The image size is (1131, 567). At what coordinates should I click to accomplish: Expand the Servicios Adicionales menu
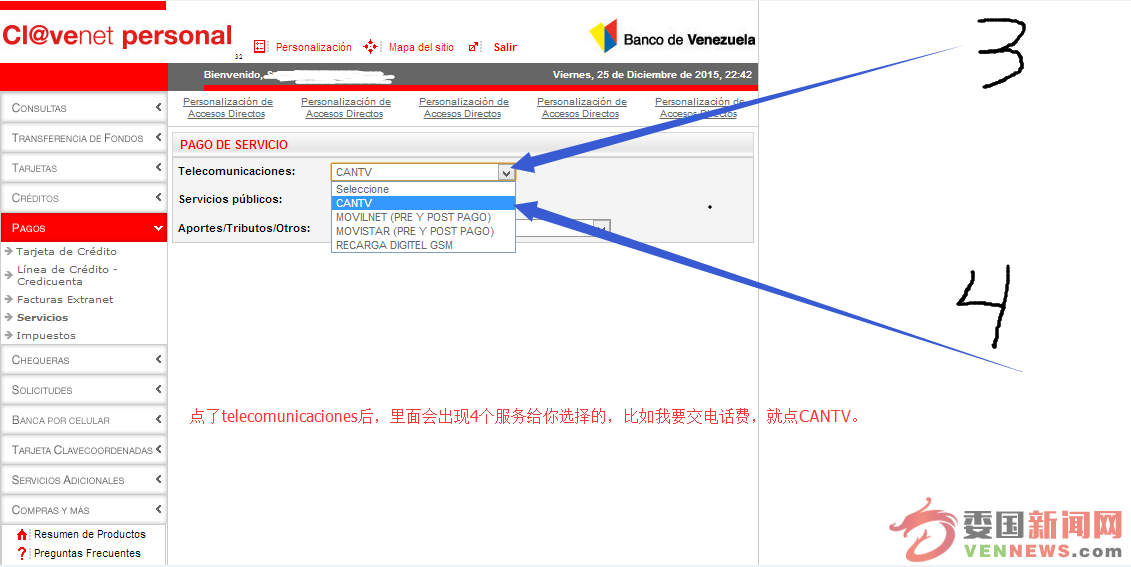pyautogui.click(x=84, y=480)
